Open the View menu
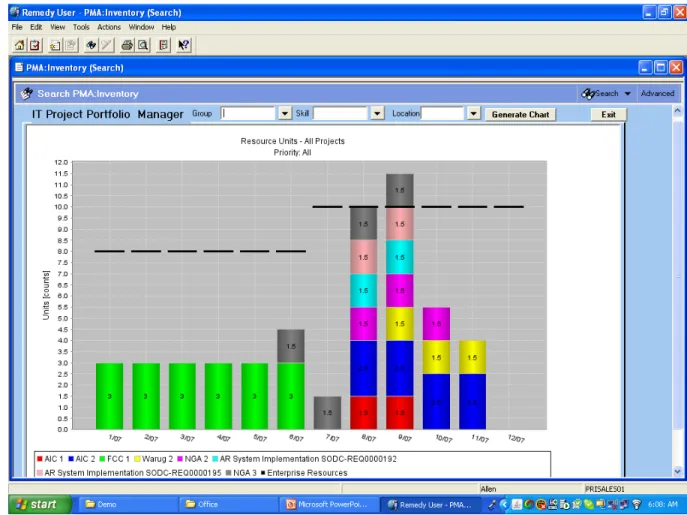Screen dimensions: 687x515 pyautogui.click(x=57, y=27)
